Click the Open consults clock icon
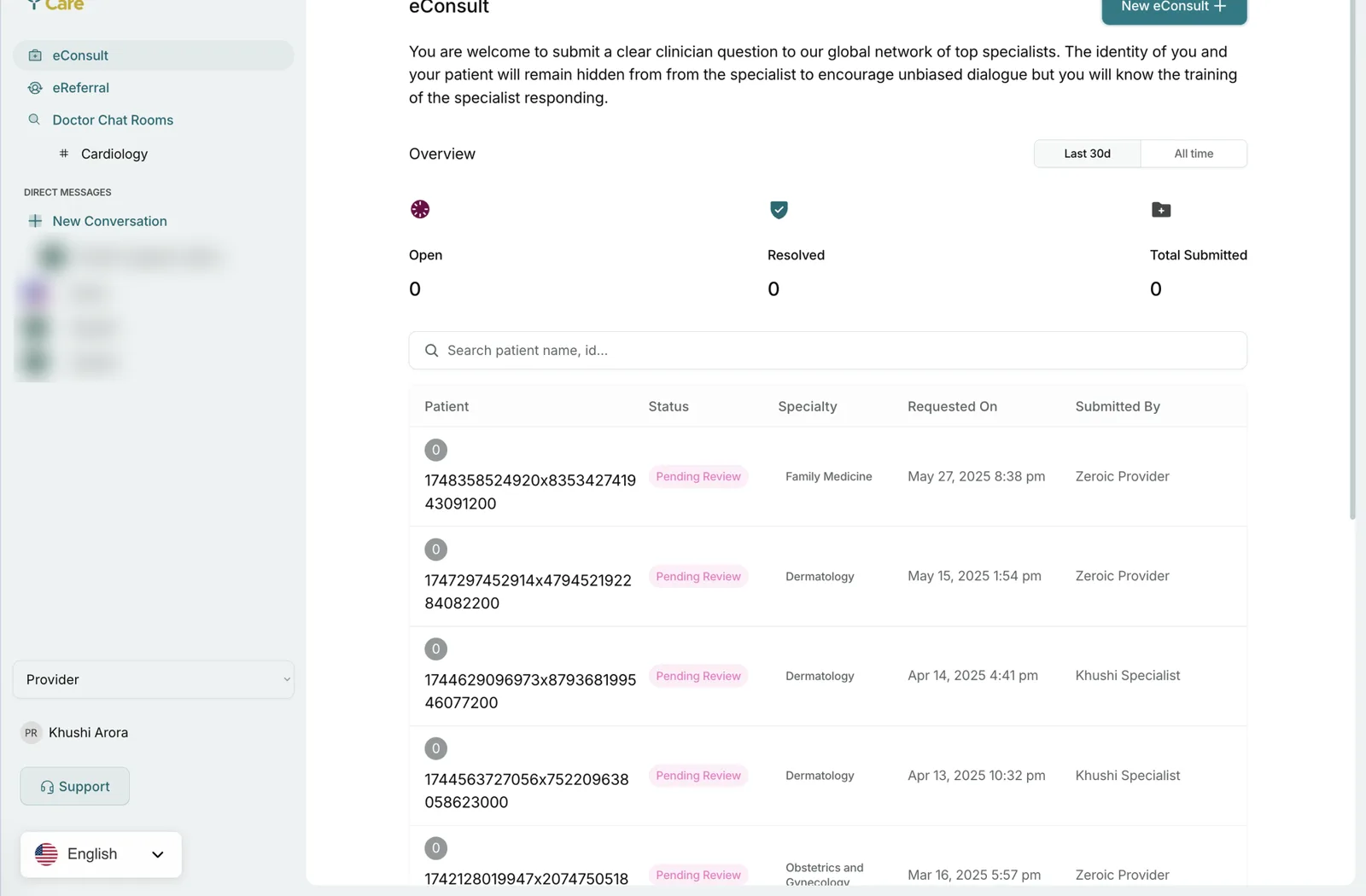The width and height of the screenshot is (1366, 896). pos(420,209)
